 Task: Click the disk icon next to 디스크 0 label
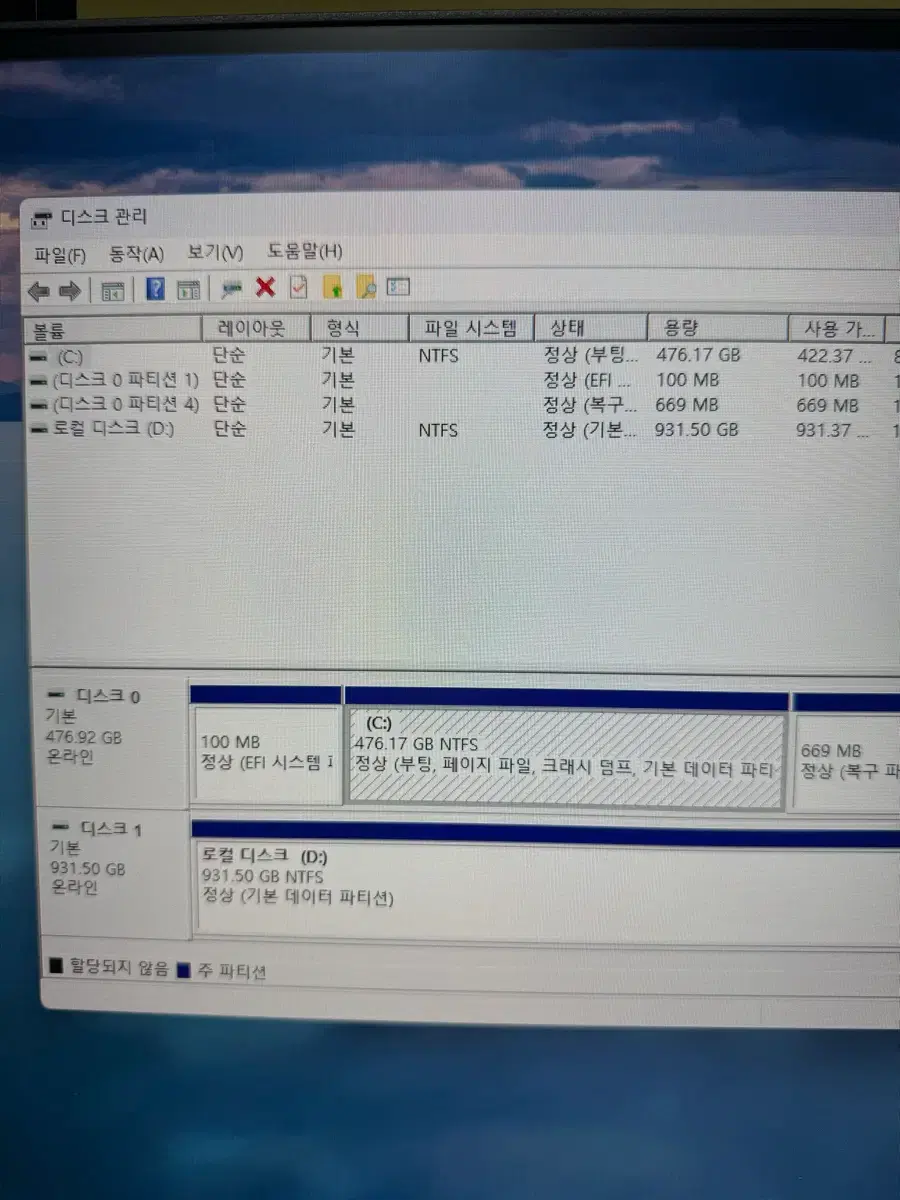point(57,695)
